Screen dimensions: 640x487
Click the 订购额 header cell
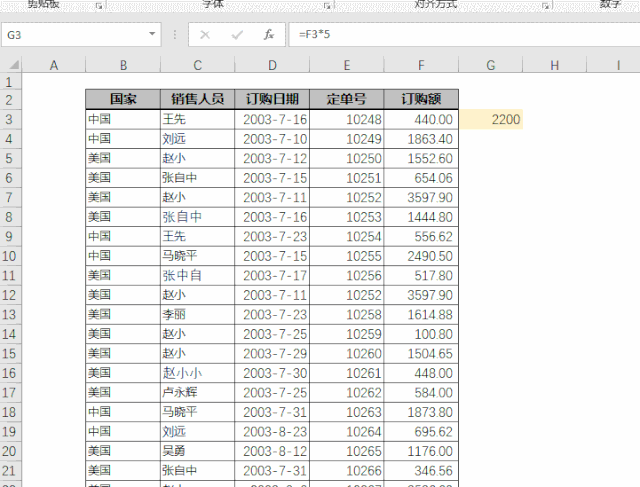(x=421, y=99)
